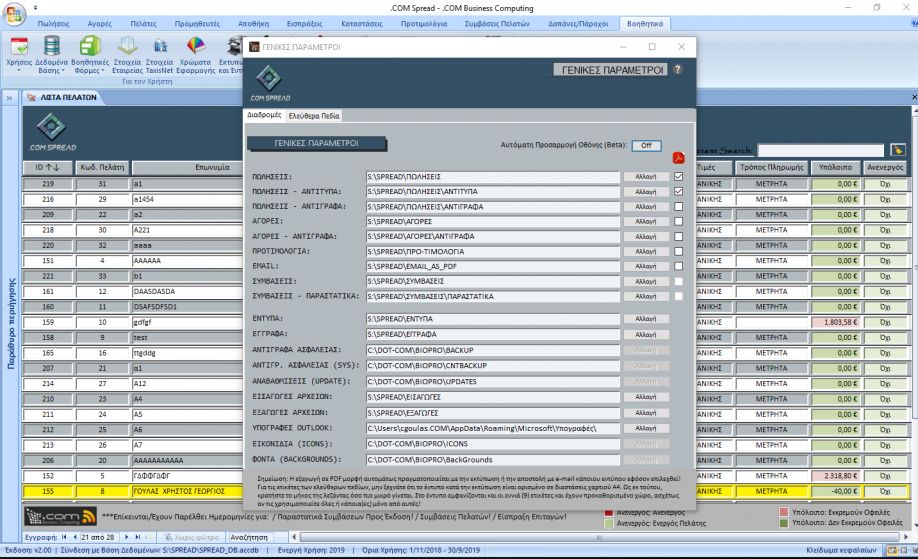Viewport: 918px width, 559px height.
Task: Expand the Χρήσεις dropdown arrow
Action: 19,71
